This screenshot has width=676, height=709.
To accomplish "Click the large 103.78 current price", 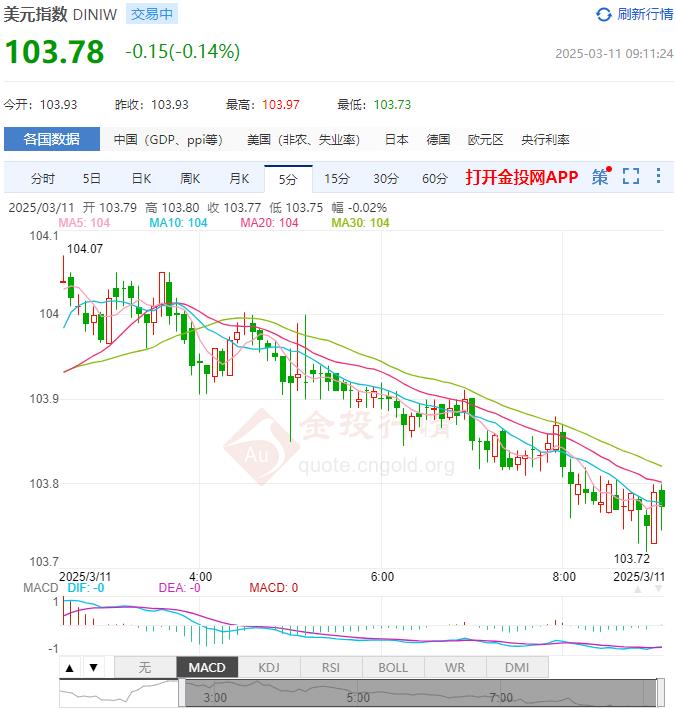I will point(54,52).
